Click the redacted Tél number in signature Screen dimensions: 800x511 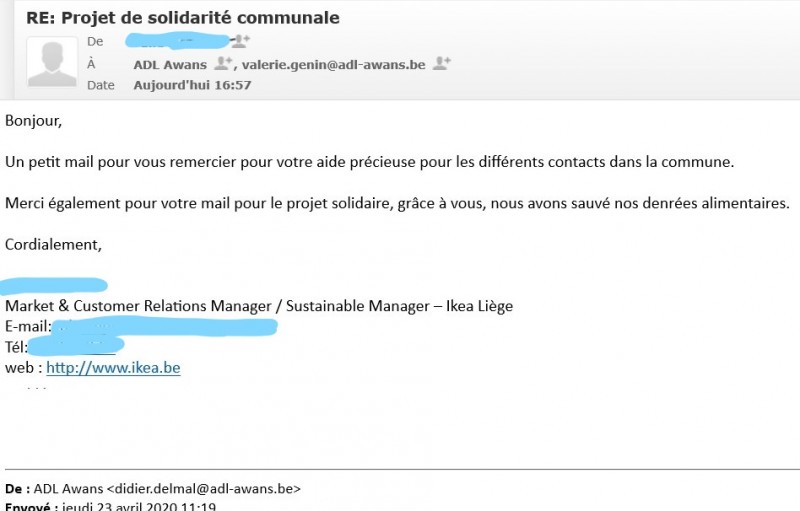pos(76,347)
